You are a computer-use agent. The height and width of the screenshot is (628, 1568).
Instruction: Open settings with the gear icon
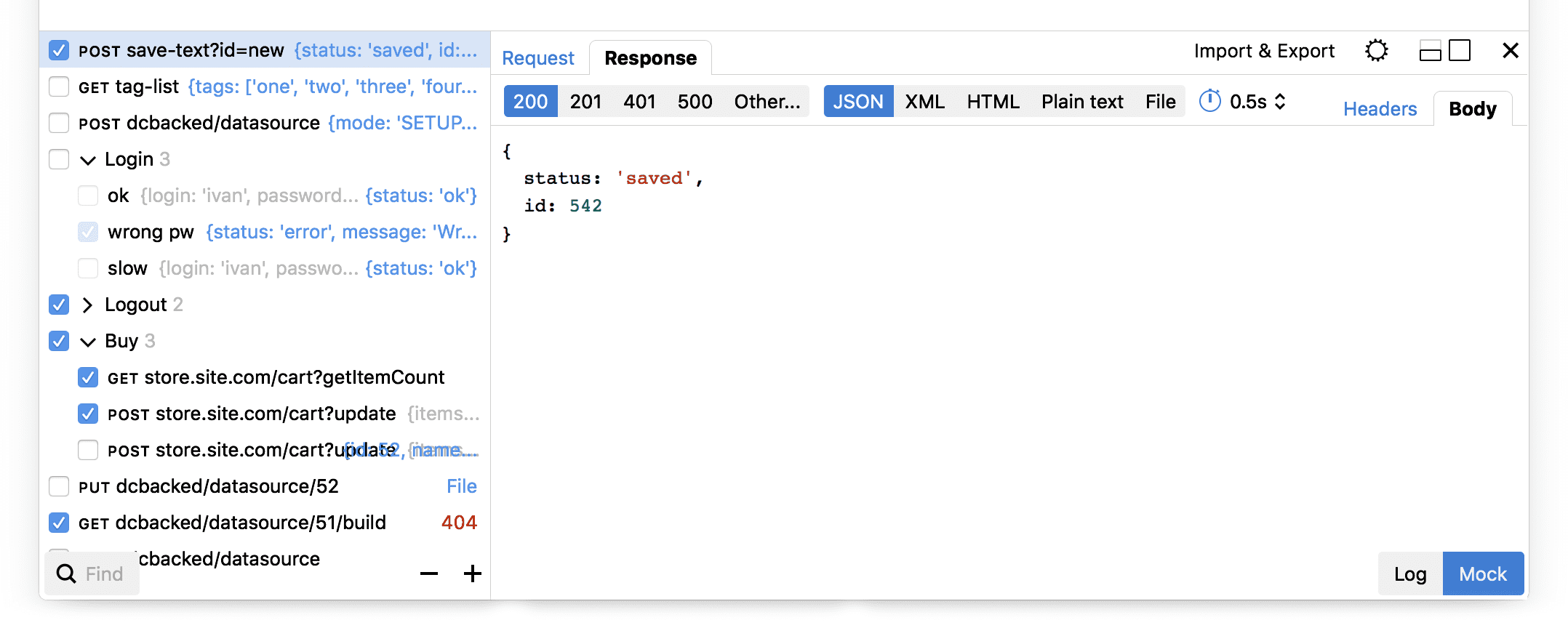(1376, 51)
